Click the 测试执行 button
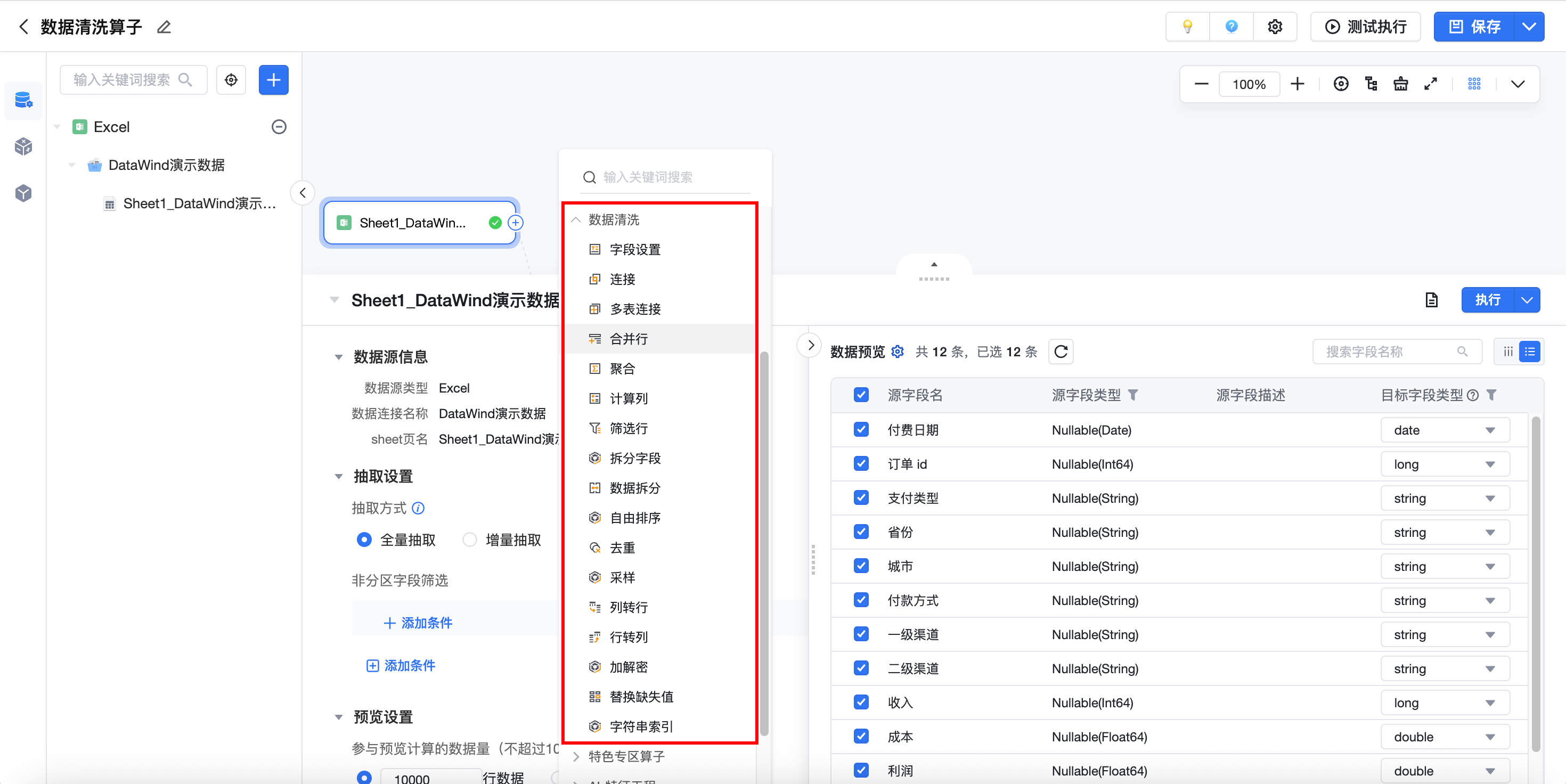1566x784 pixels. pos(1365,27)
